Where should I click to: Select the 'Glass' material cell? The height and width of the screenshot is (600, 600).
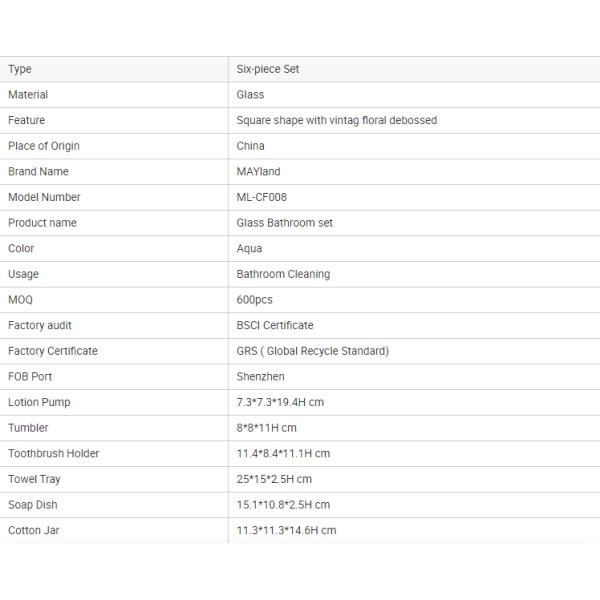[x=250, y=95]
